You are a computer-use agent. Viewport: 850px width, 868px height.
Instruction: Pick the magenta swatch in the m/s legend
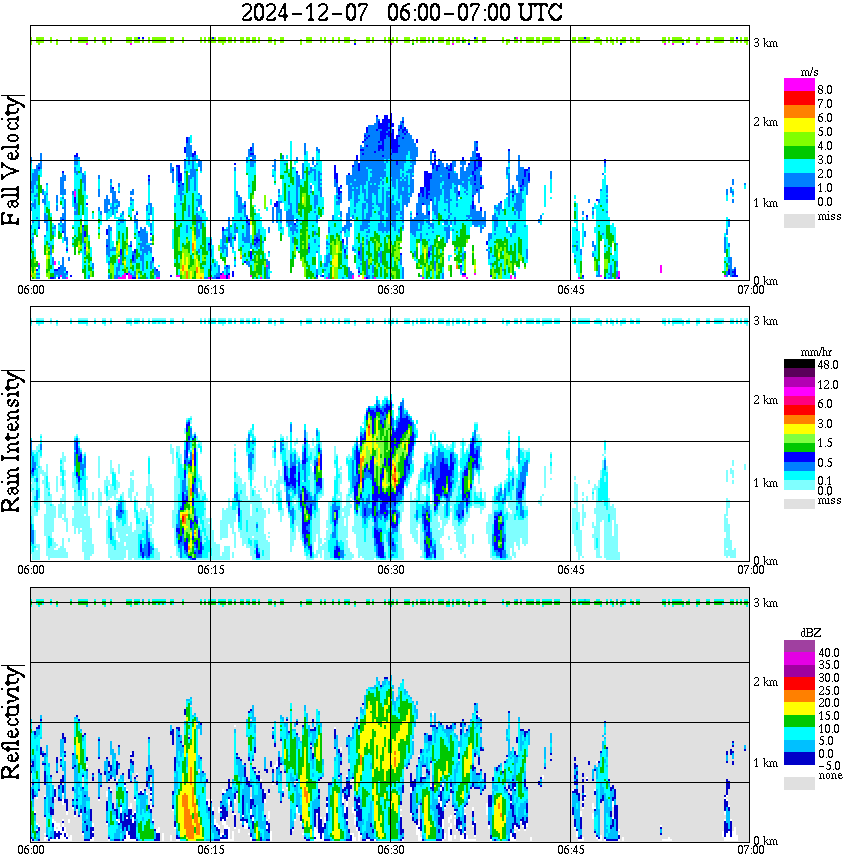(x=799, y=85)
